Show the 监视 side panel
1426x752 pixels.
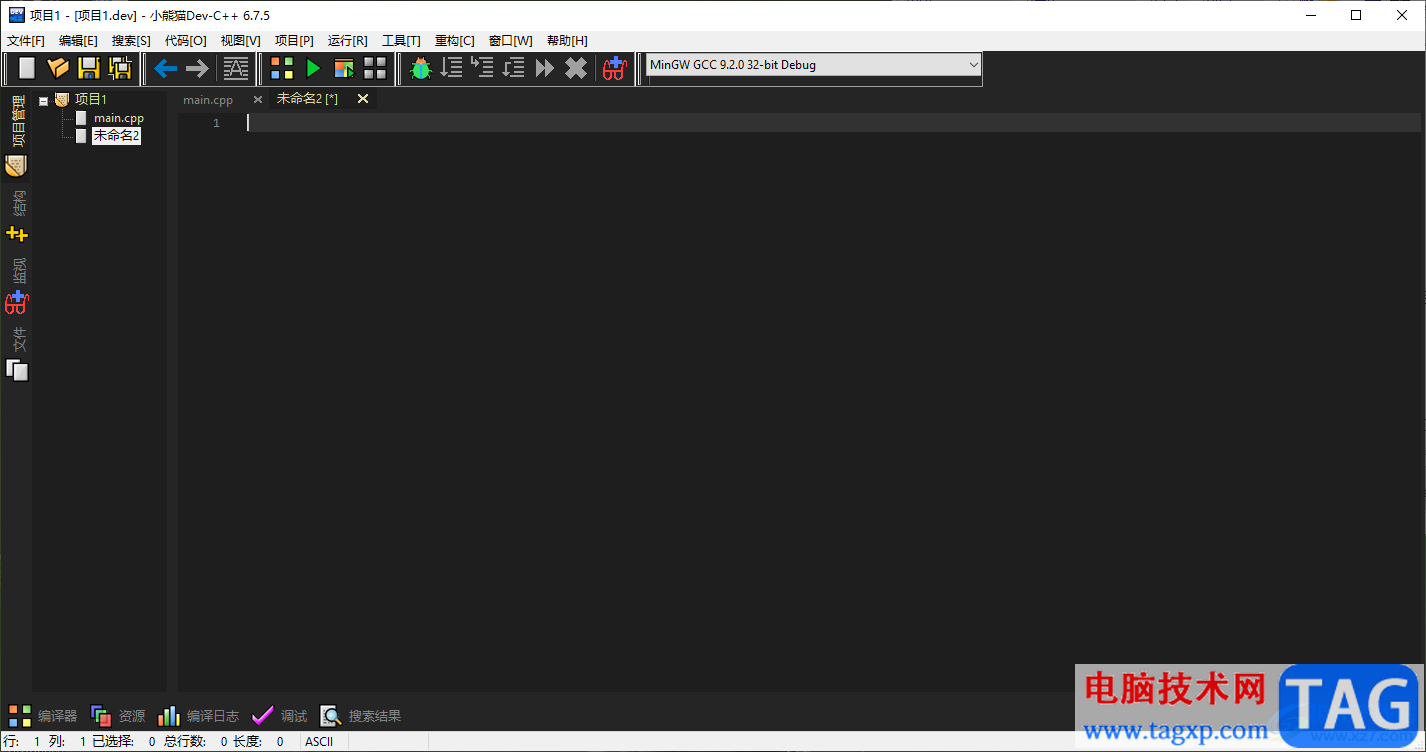(17, 285)
